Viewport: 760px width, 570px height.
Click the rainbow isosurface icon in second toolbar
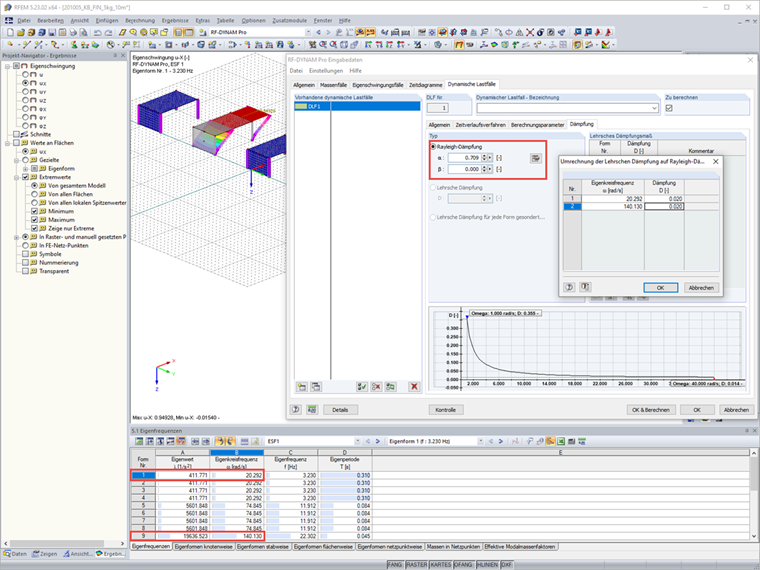[494, 45]
